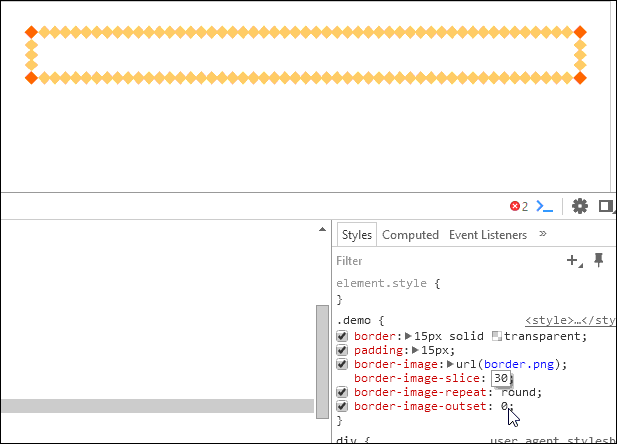The width and height of the screenshot is (617, 444).
Task: Add new style rule plus icon
Action: pos(574,260)
